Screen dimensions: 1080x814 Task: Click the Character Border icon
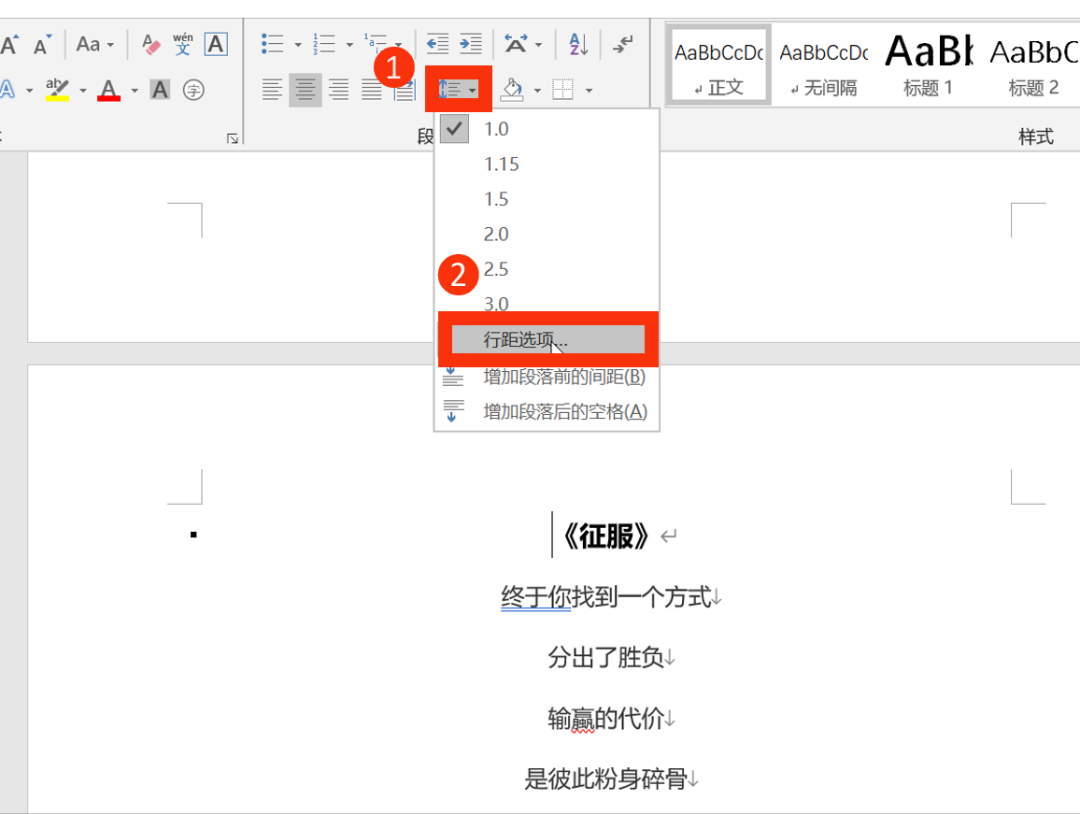[216, 45]
